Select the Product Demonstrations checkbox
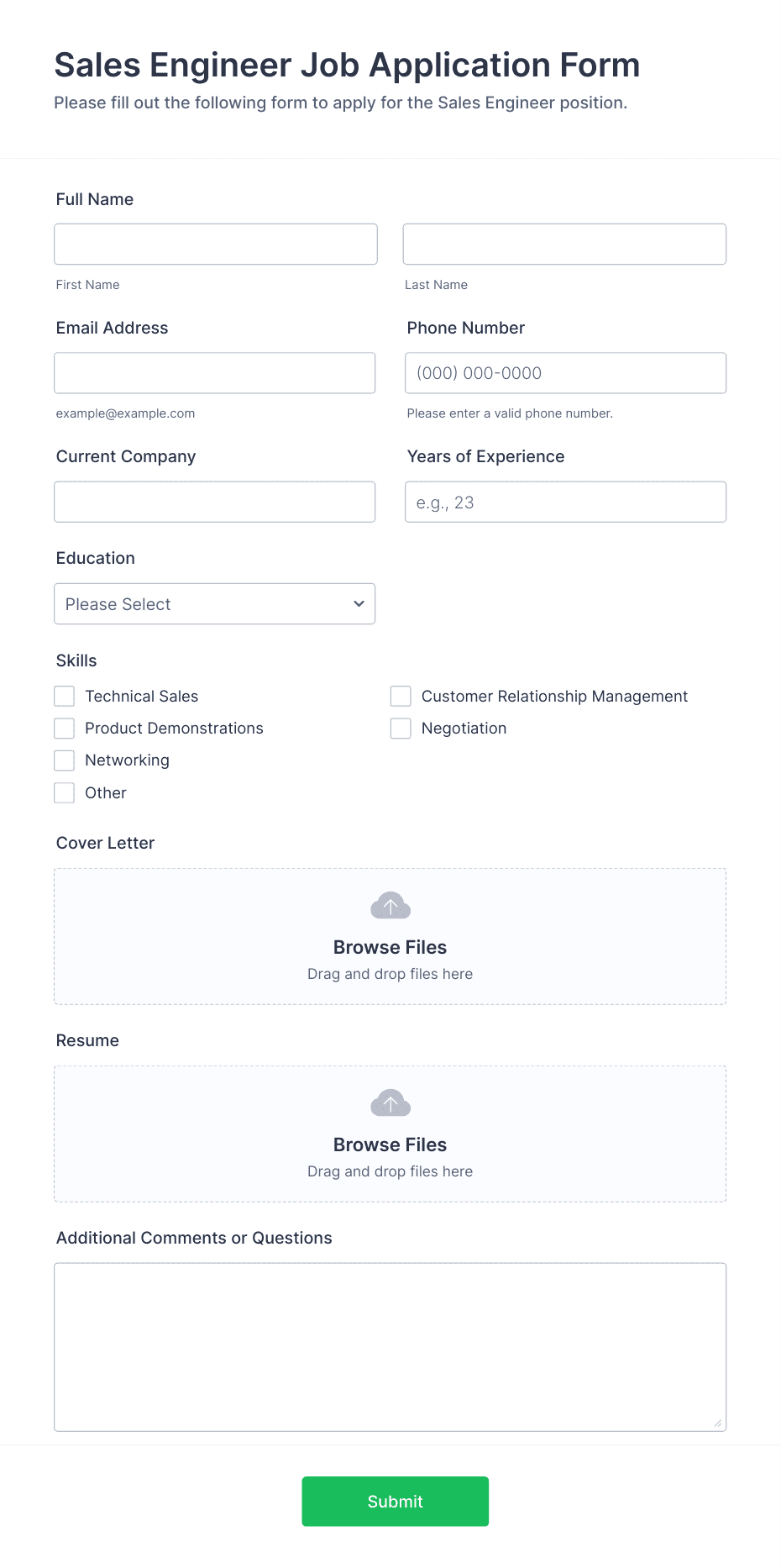The height and width of the screenshot is (1568, 781). (x=64, y=728)
